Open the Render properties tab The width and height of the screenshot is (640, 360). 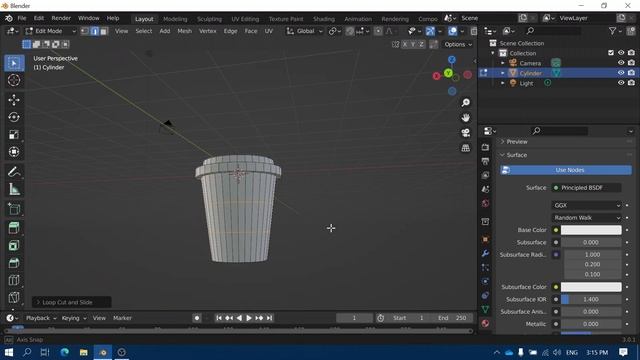[485, 147]
